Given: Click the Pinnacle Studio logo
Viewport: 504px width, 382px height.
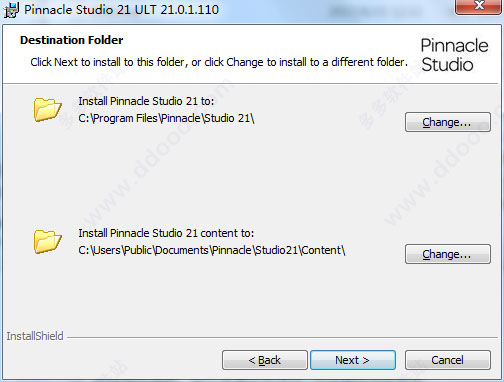Looking at the screenshot, I should [x=454, y=55].
